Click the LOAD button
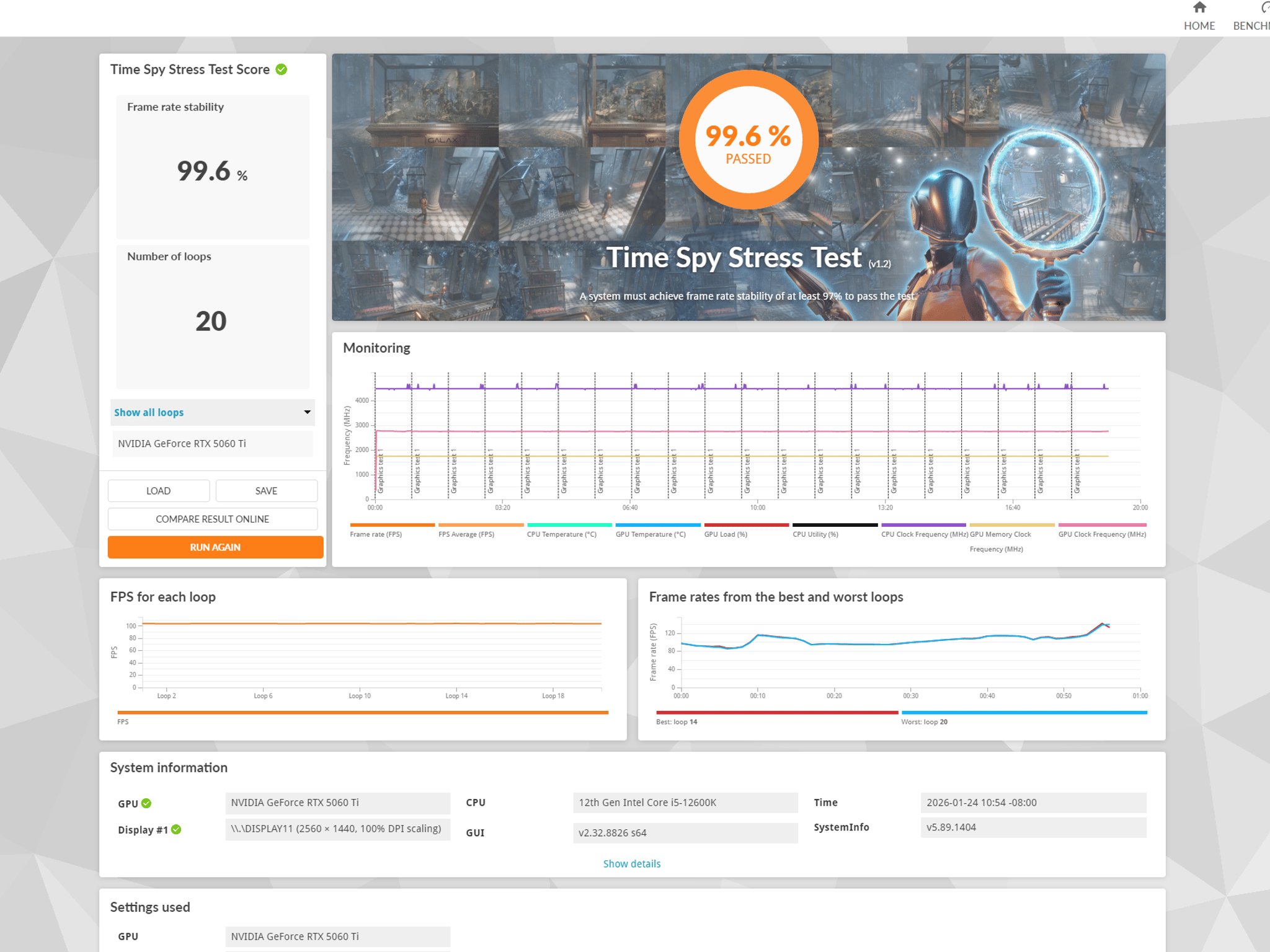 click(x=159, y=491)
